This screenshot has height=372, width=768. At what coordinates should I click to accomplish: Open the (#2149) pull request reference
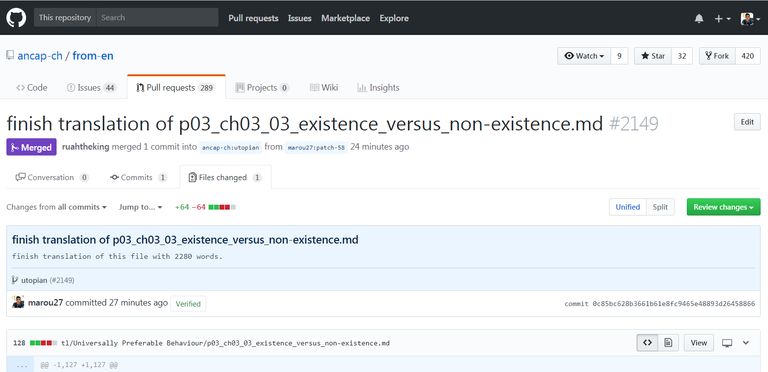point(62,280)
